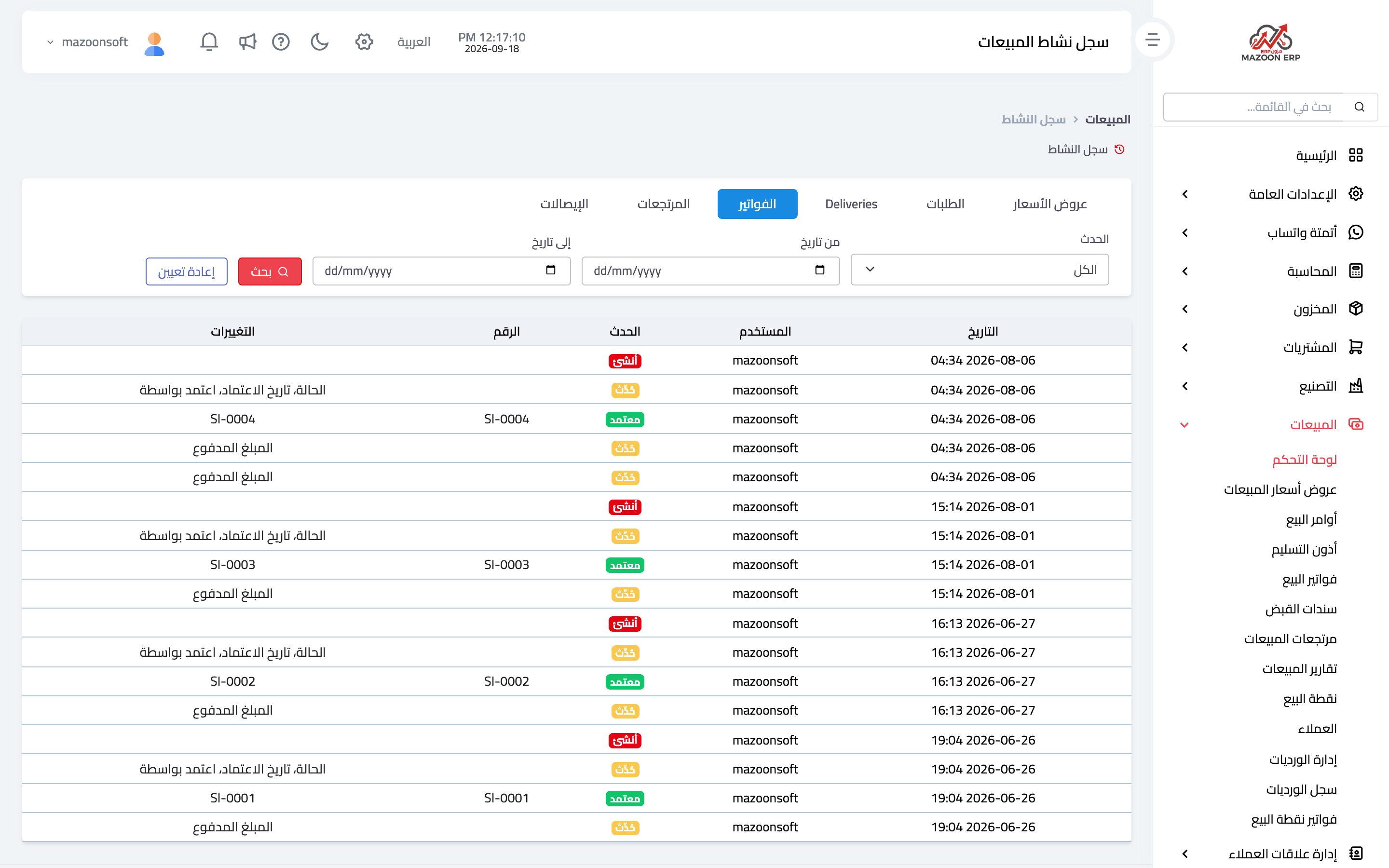Expand إدارة علاقات العملاء chevron

(x=1185, y=854)
